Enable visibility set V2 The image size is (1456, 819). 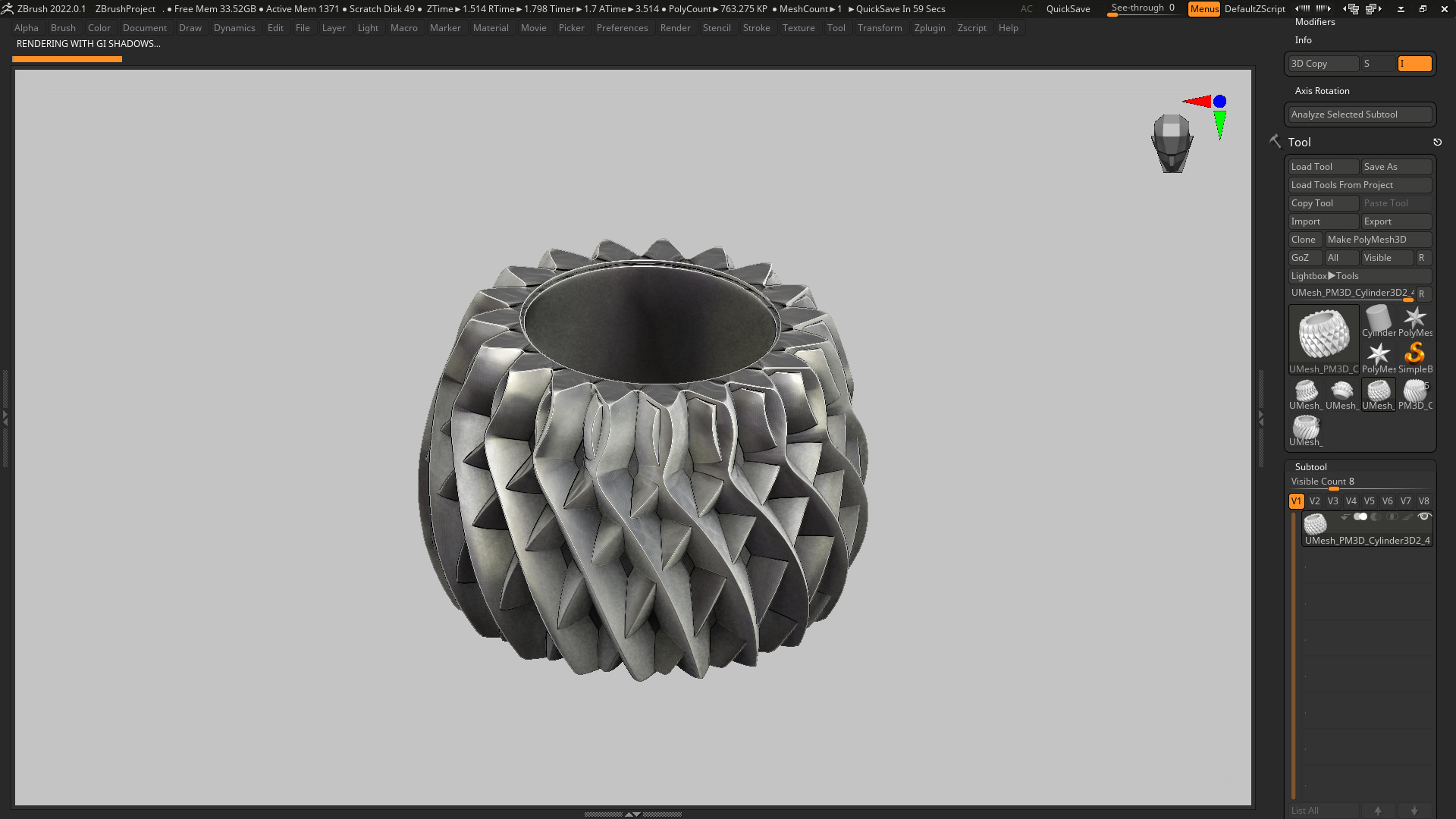pos(1315,501)
